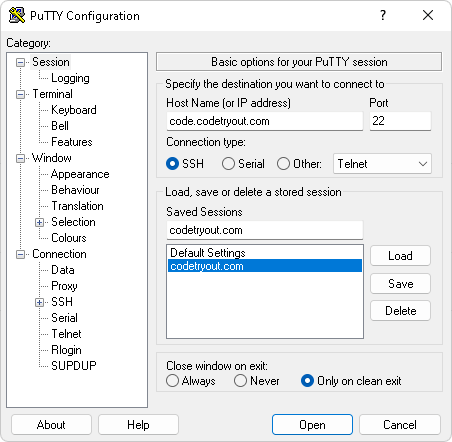Click the Load session button

(400, 256)
